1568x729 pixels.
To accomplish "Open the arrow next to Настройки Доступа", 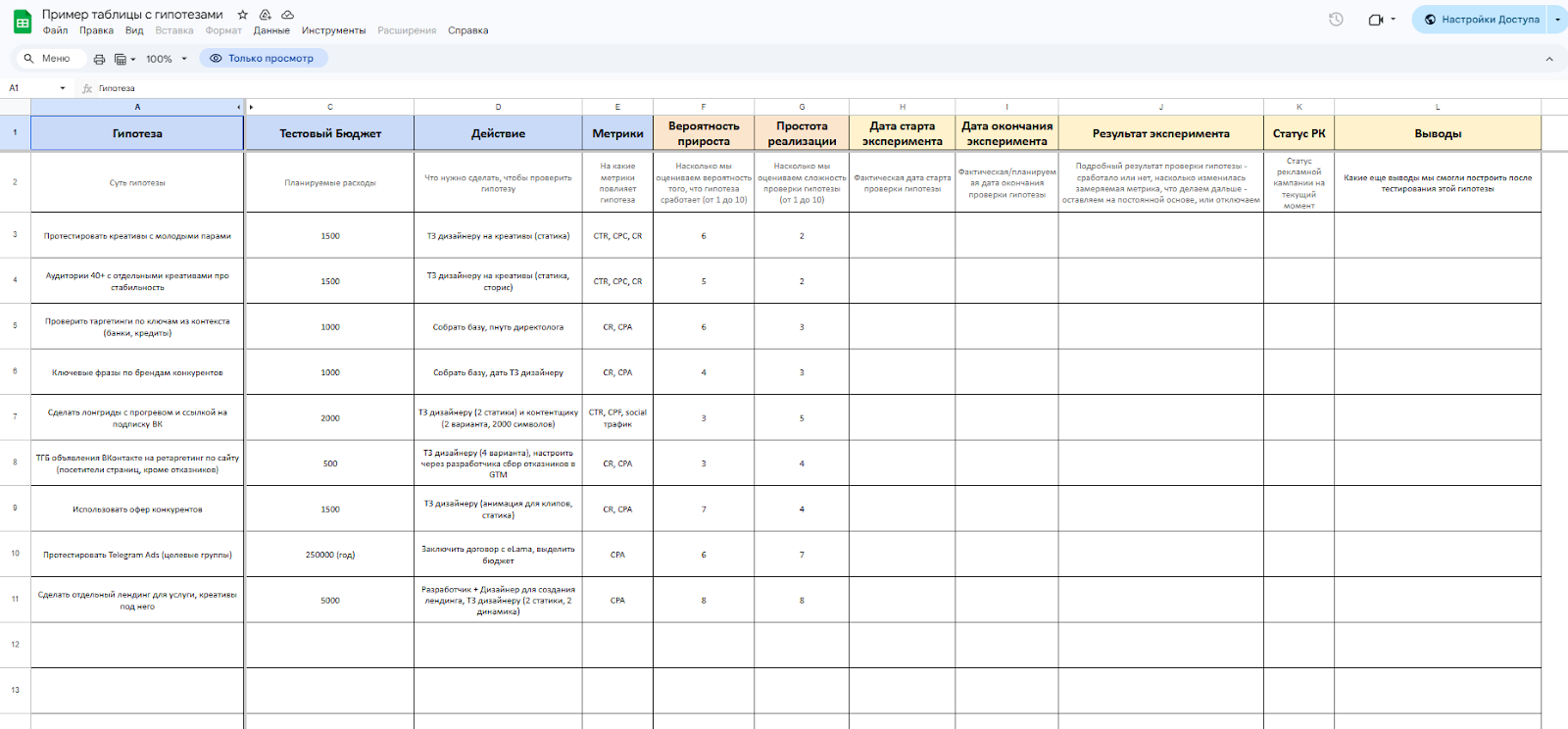I will tap(1557, 20).
